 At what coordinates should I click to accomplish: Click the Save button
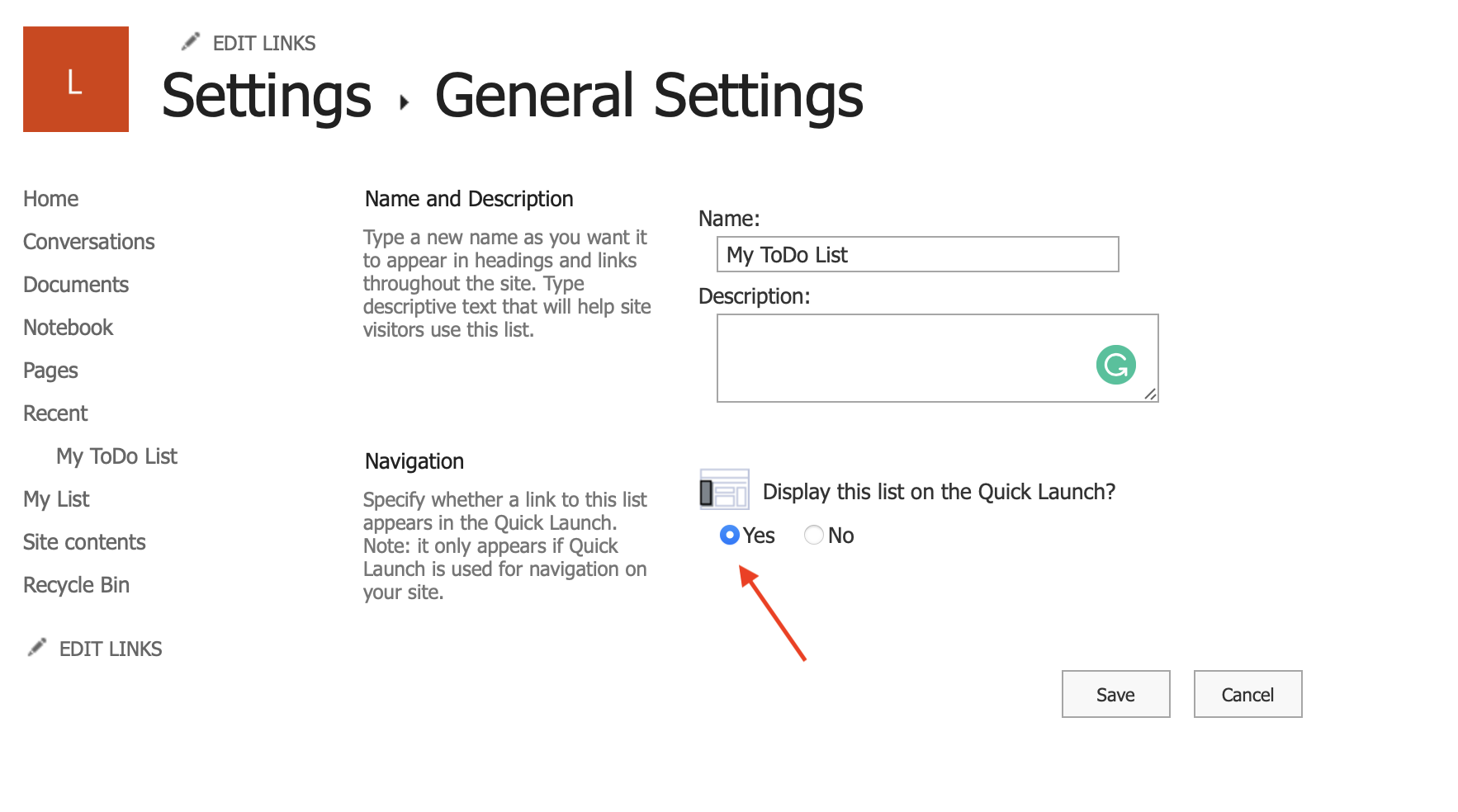pos(1115,694)
